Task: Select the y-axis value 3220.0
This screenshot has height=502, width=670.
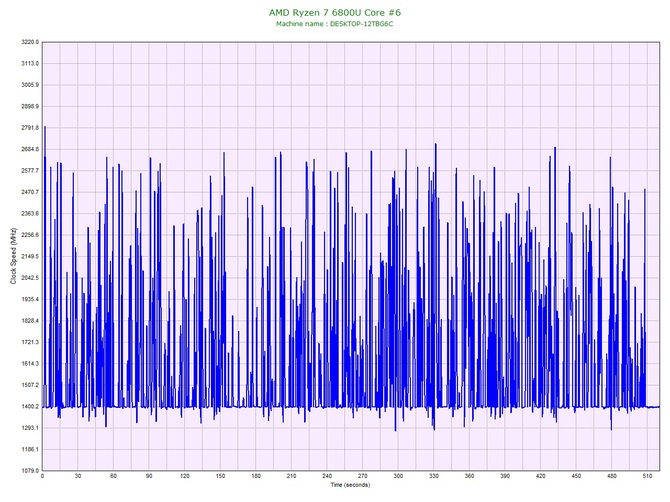Action: point(30,42)
